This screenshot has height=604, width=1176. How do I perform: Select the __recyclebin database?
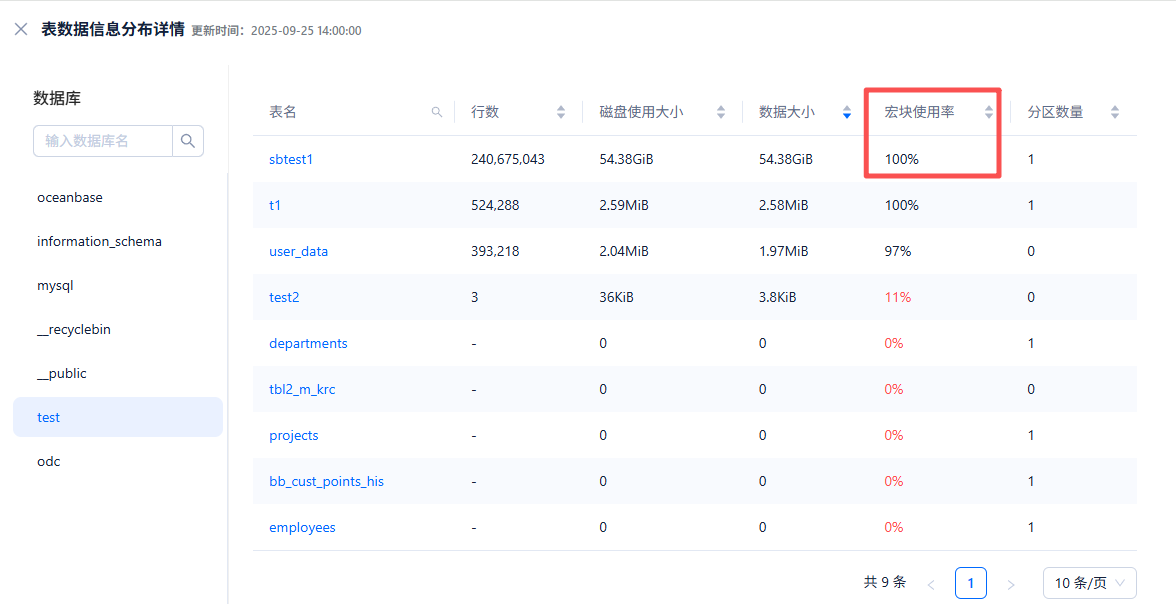click(74, 330)
